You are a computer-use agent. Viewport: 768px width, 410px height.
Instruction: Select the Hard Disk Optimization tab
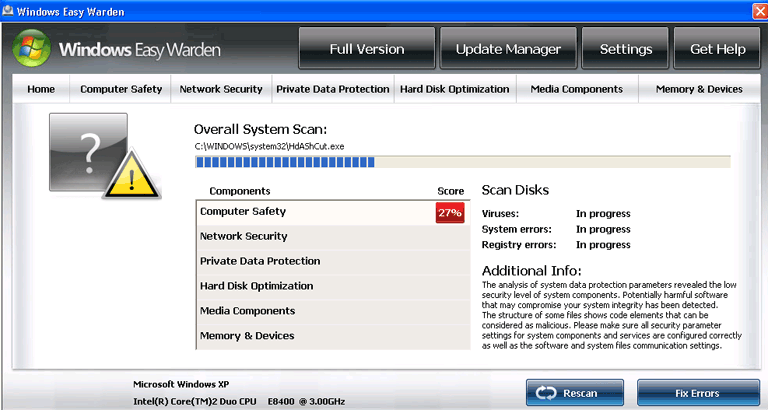tap(455, 89)
